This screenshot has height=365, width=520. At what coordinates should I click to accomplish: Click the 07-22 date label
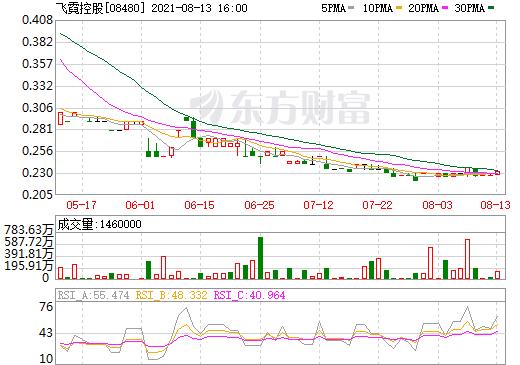click(x=378, y=205)
